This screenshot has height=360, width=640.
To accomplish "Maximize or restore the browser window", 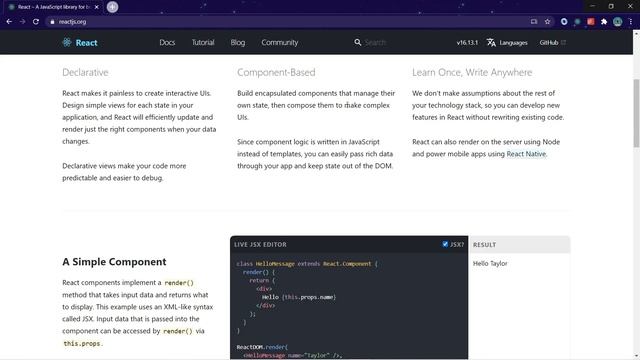I will (611, 6).
